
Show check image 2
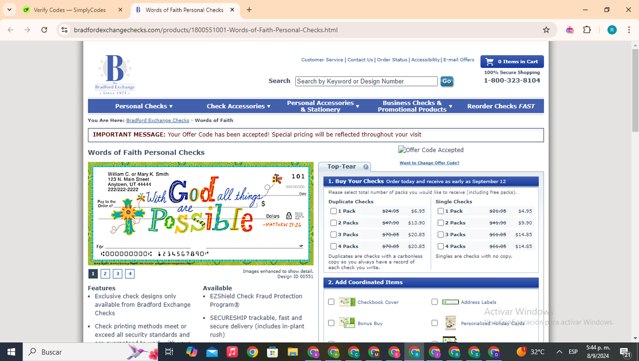[x=105, y=274]
